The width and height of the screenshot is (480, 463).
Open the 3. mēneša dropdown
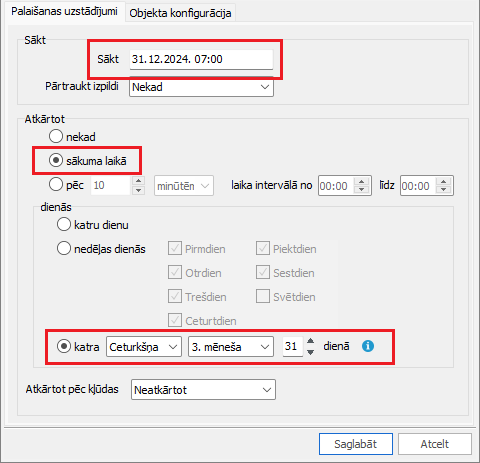231,347
